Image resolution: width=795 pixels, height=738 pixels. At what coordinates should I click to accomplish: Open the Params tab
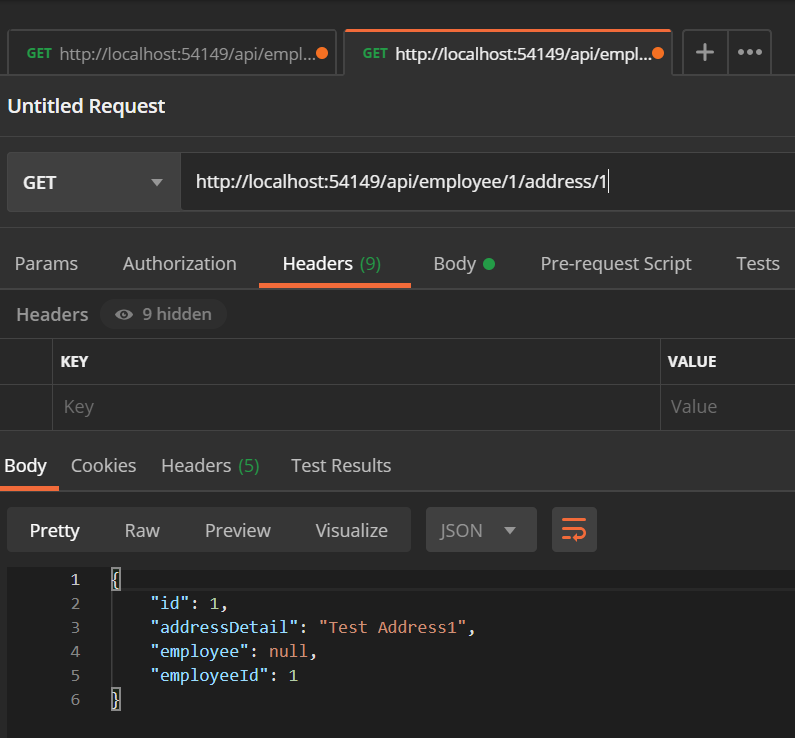tap(46, 264)
